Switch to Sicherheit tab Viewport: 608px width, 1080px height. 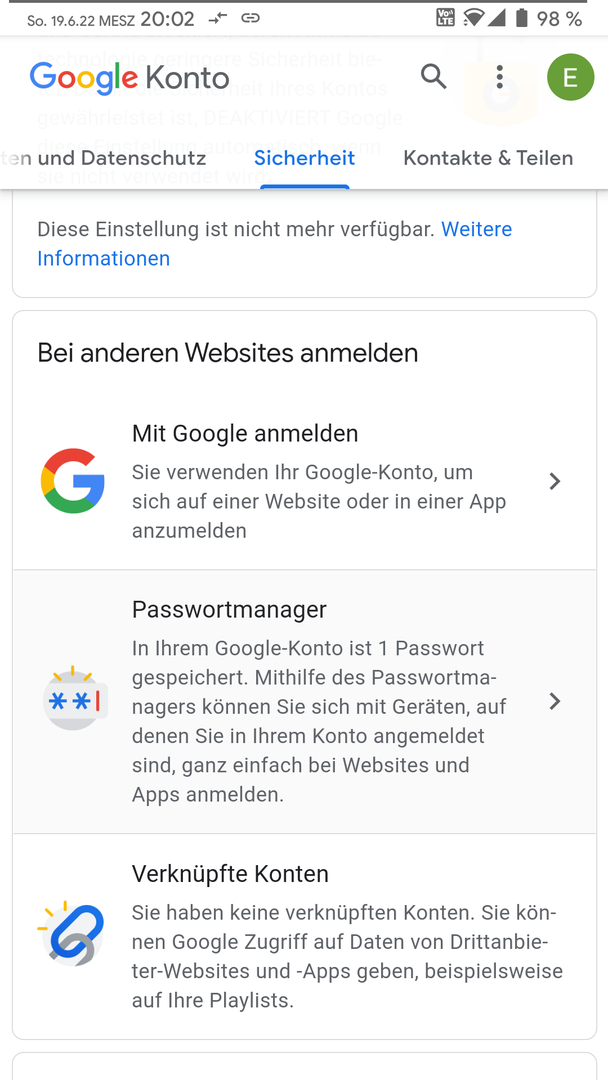pyautogui.click(x=304, y=158)
